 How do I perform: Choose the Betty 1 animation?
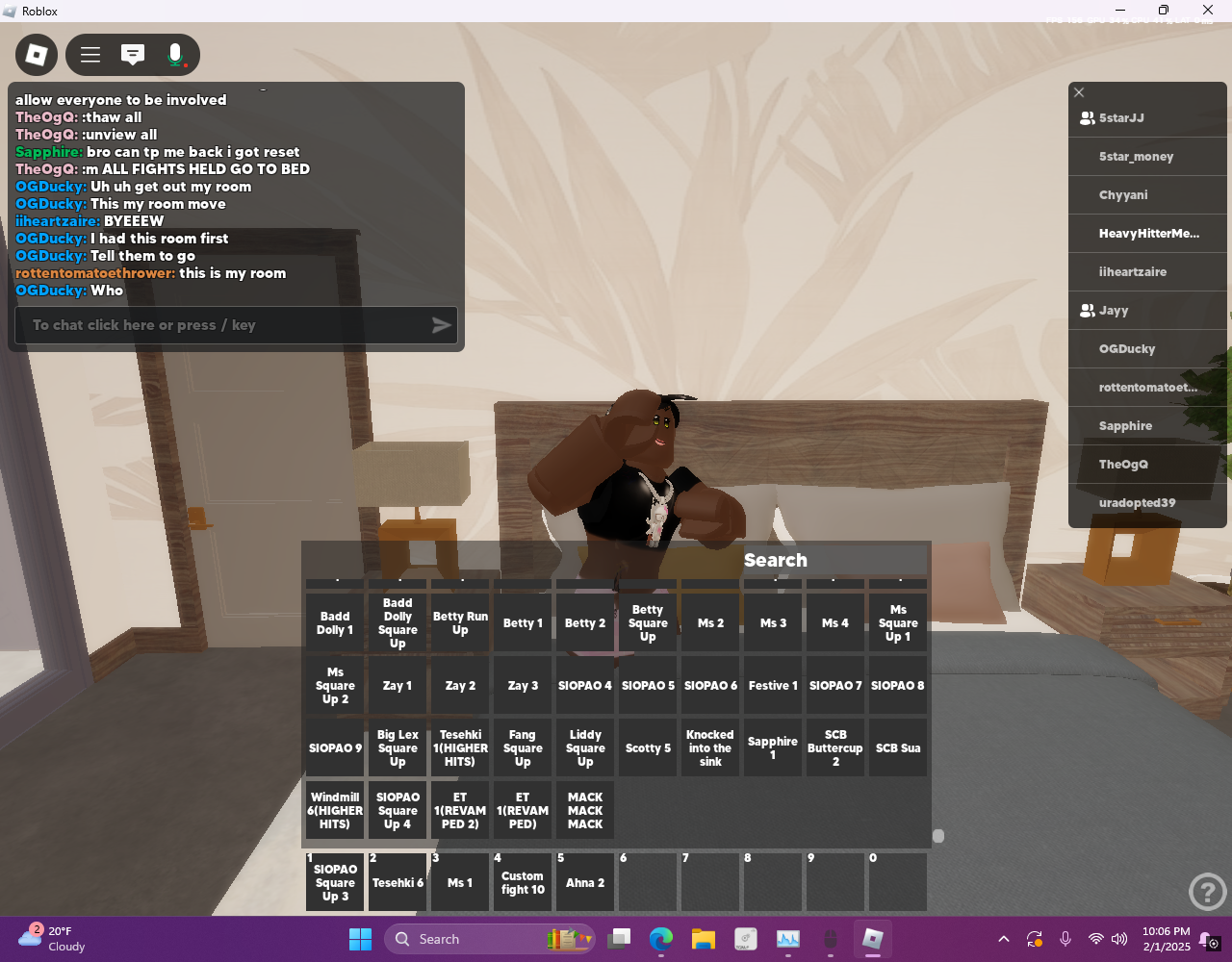(x=523, y=623)
